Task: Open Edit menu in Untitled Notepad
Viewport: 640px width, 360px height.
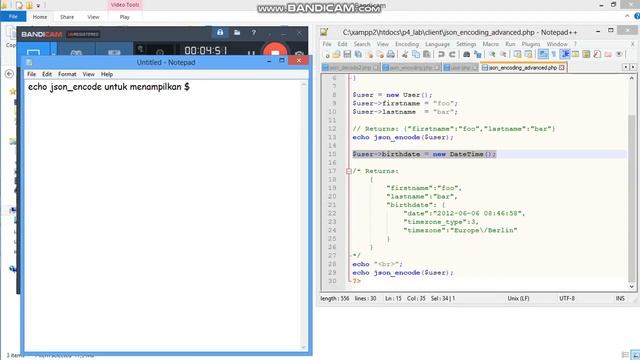Action: pos(47,74)
